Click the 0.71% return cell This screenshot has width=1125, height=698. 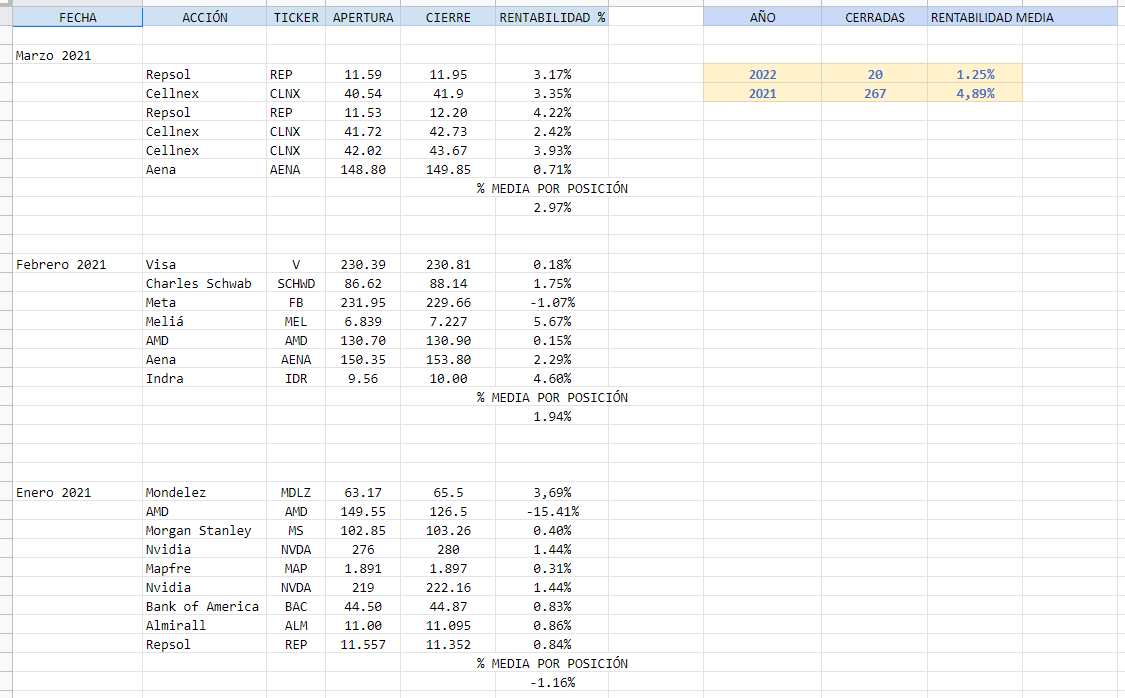coord(552,169)
